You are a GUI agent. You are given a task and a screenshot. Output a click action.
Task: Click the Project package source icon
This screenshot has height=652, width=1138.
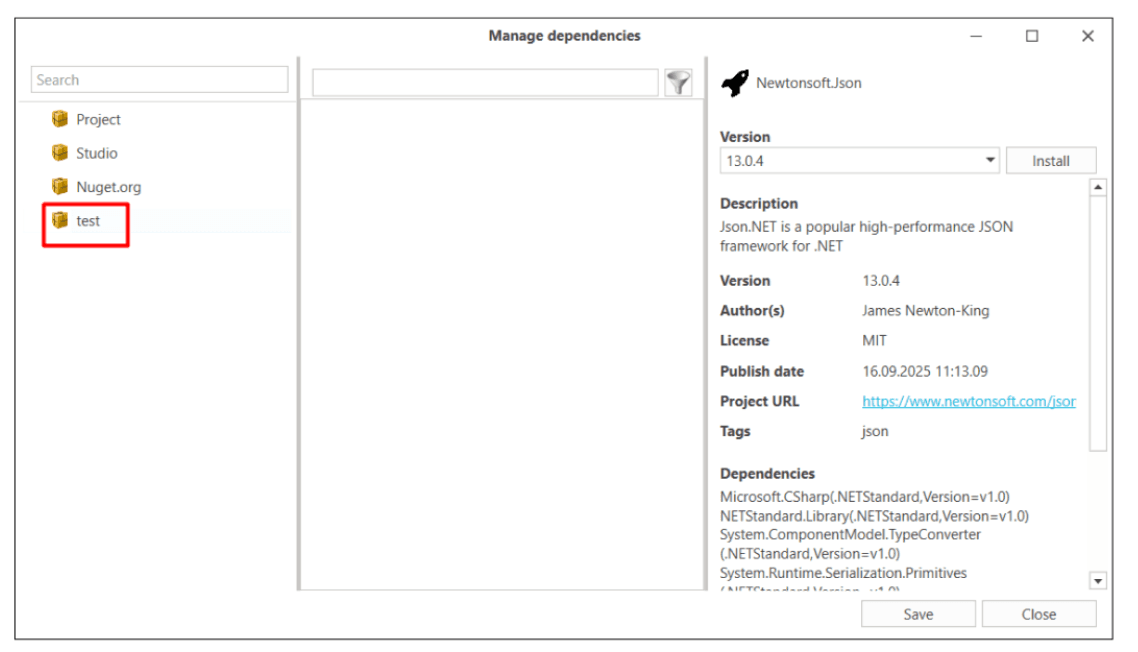(59, 119)
